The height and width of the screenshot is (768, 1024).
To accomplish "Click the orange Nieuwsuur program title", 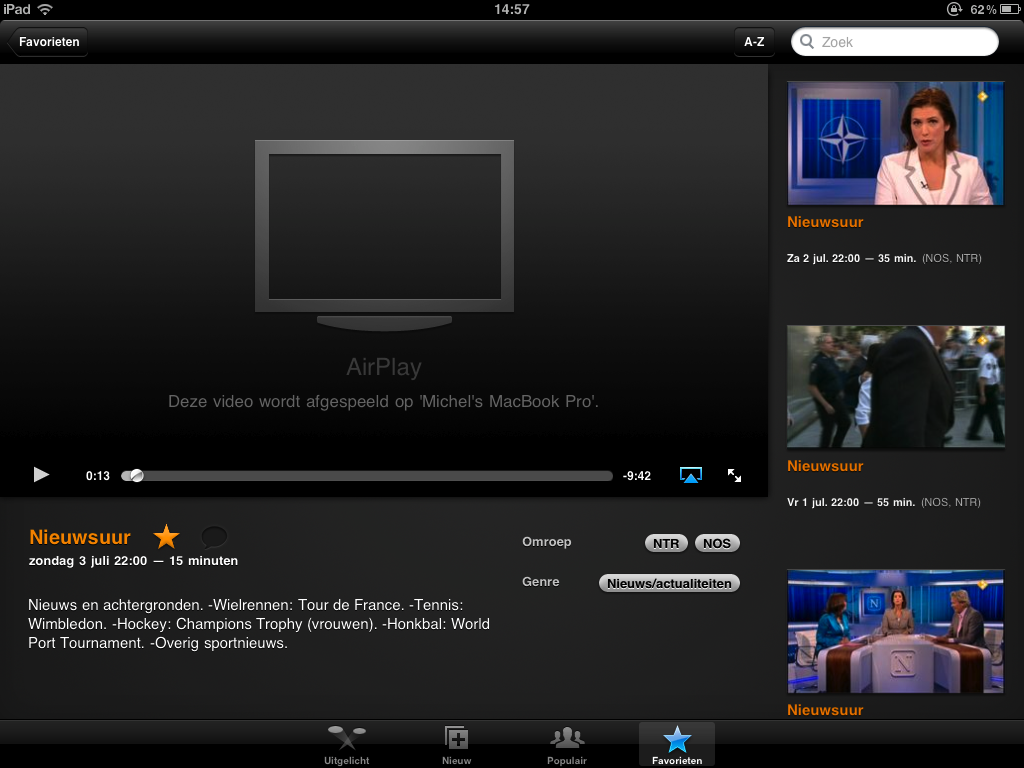I will (x=80, y=537).
